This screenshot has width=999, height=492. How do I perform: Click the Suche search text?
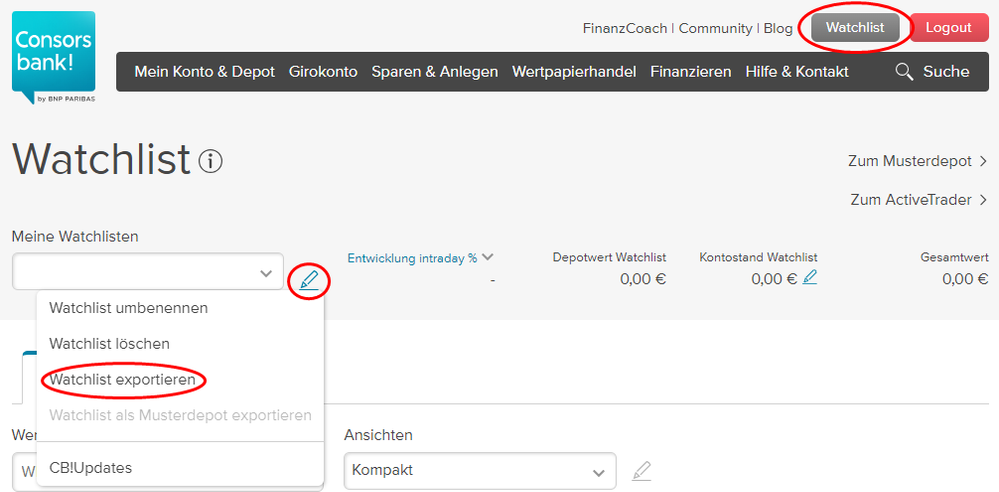pyautogui.click(x=946, y=71)
